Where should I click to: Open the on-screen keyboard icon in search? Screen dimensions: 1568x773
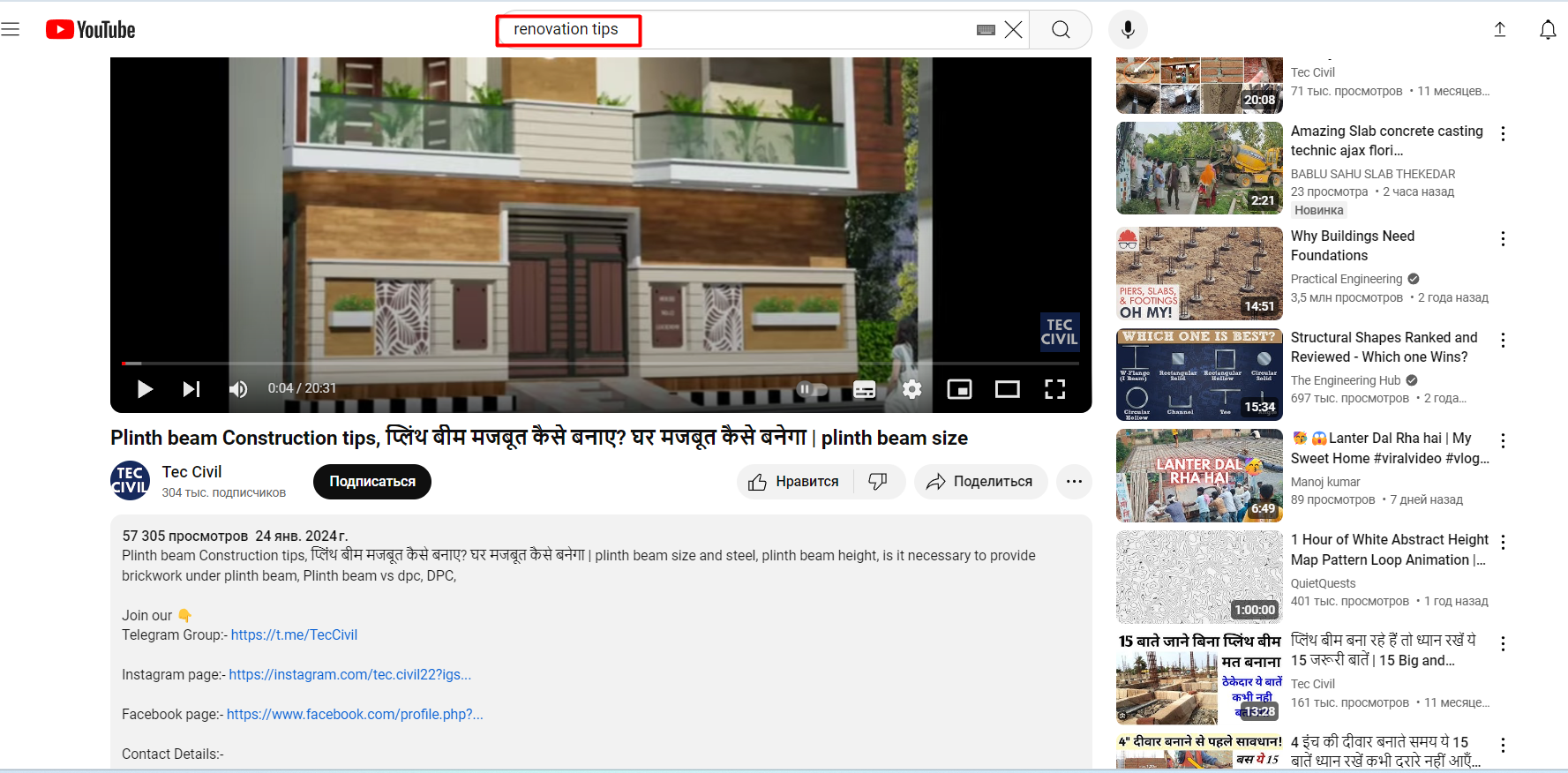tap(987, 30)
